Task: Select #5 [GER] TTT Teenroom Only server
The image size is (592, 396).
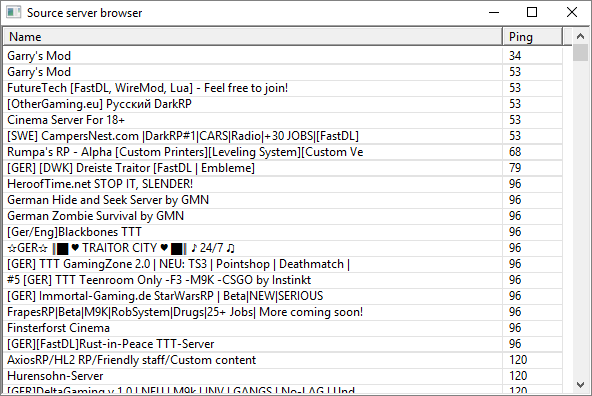Action: coord(283,280)
